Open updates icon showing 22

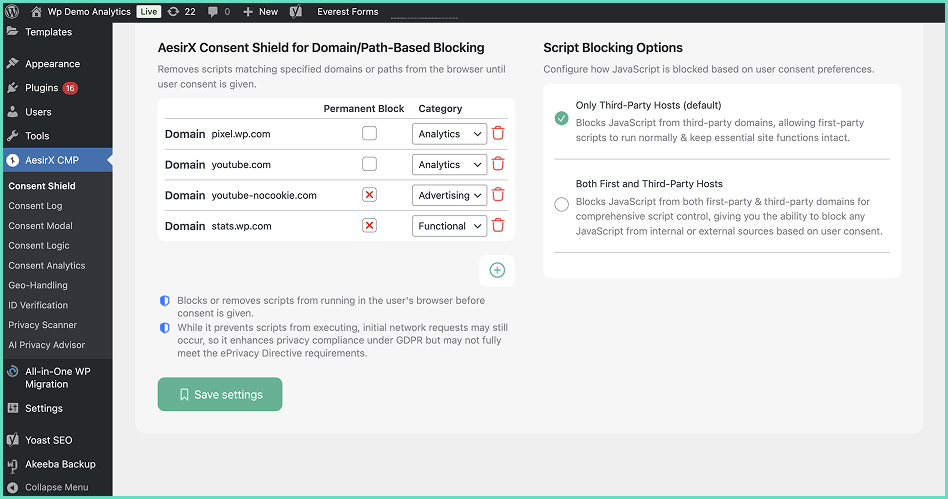pos(174,11)
